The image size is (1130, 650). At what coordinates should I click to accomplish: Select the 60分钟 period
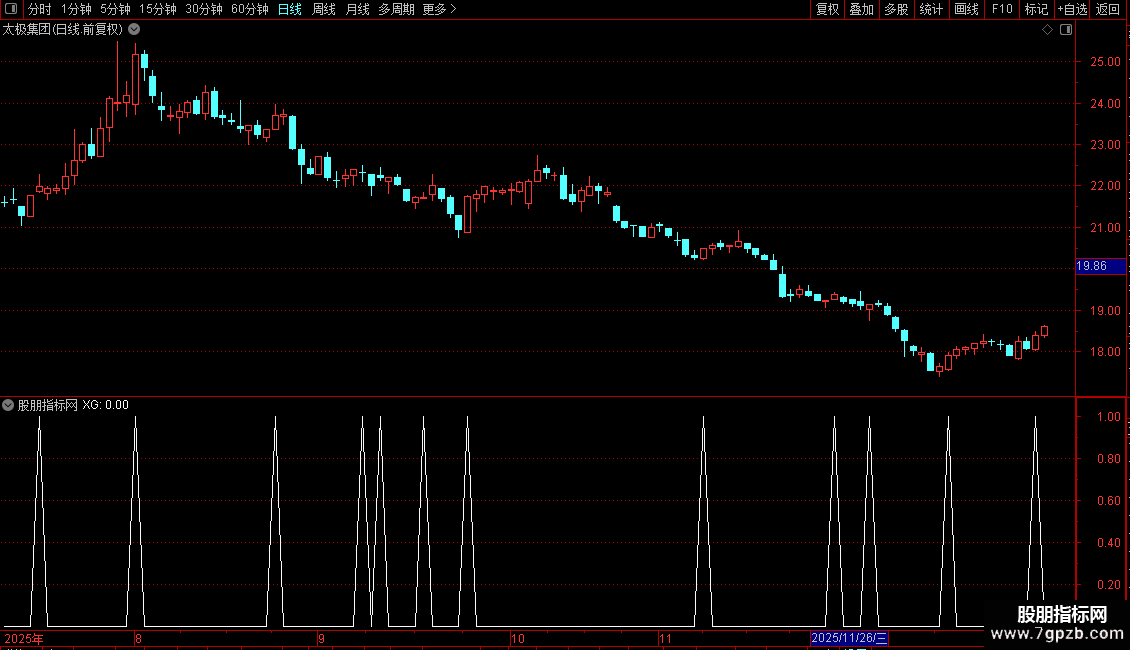(x=249, y=9)
